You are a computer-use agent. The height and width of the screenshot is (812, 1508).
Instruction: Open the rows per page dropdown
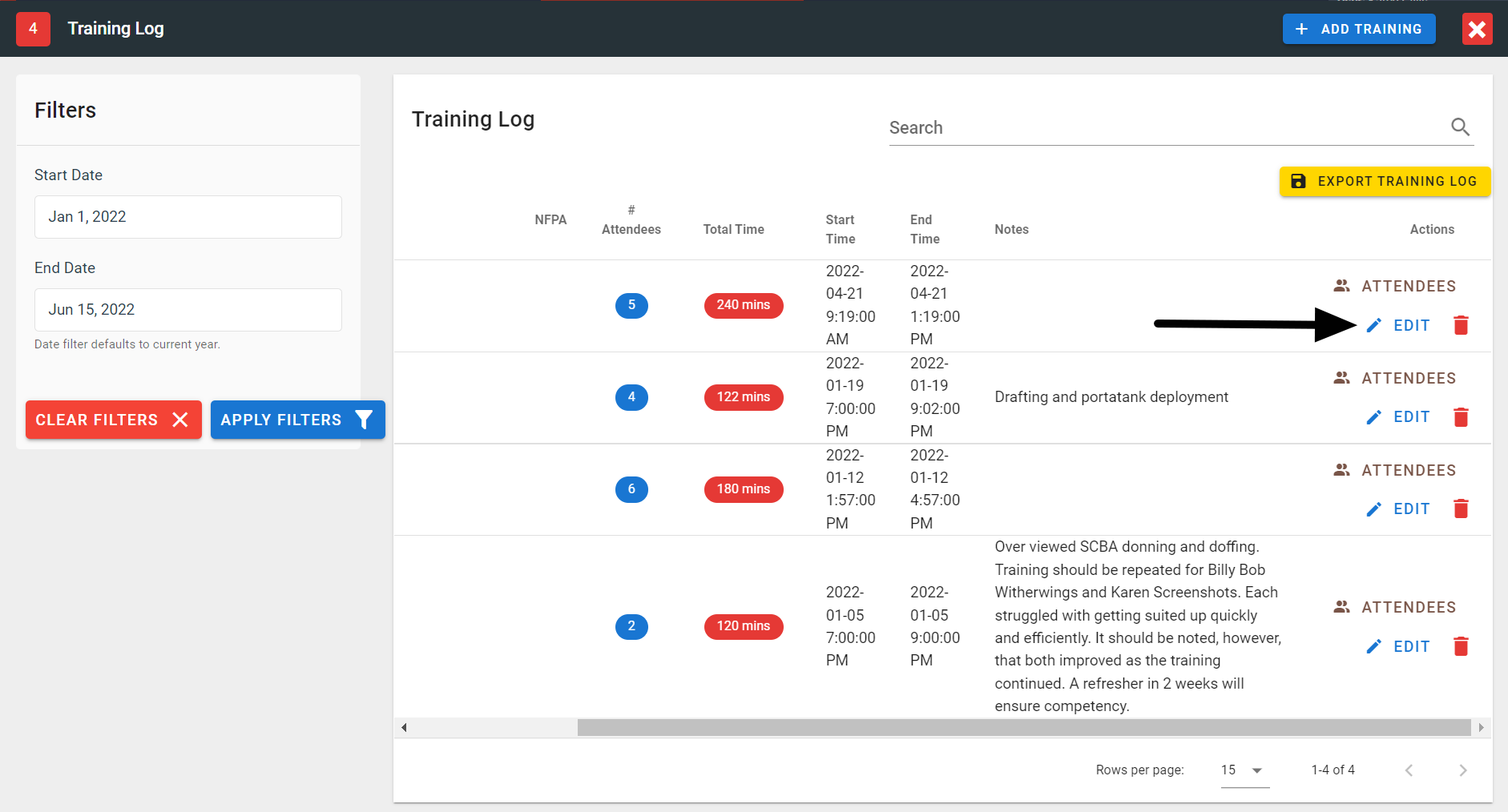click(1244, 770)
